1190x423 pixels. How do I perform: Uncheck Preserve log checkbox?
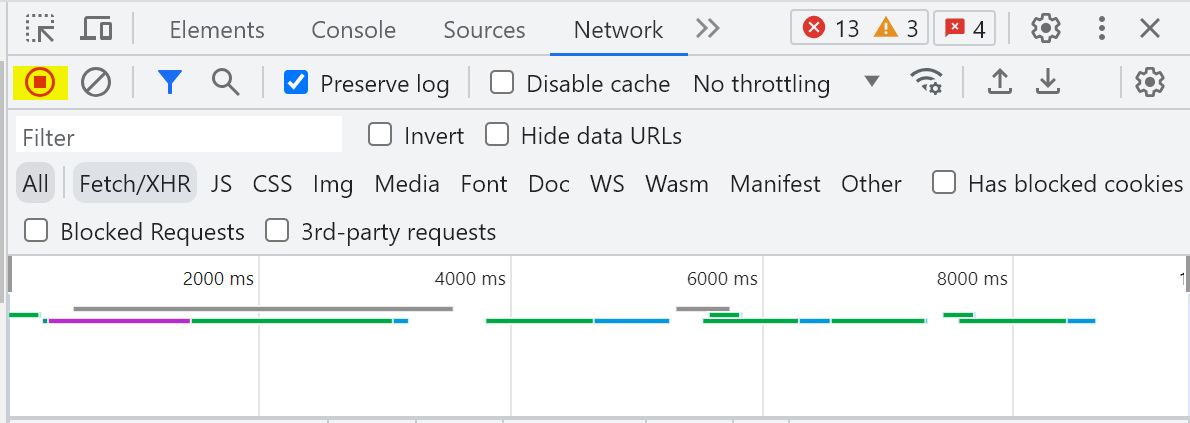296,82
